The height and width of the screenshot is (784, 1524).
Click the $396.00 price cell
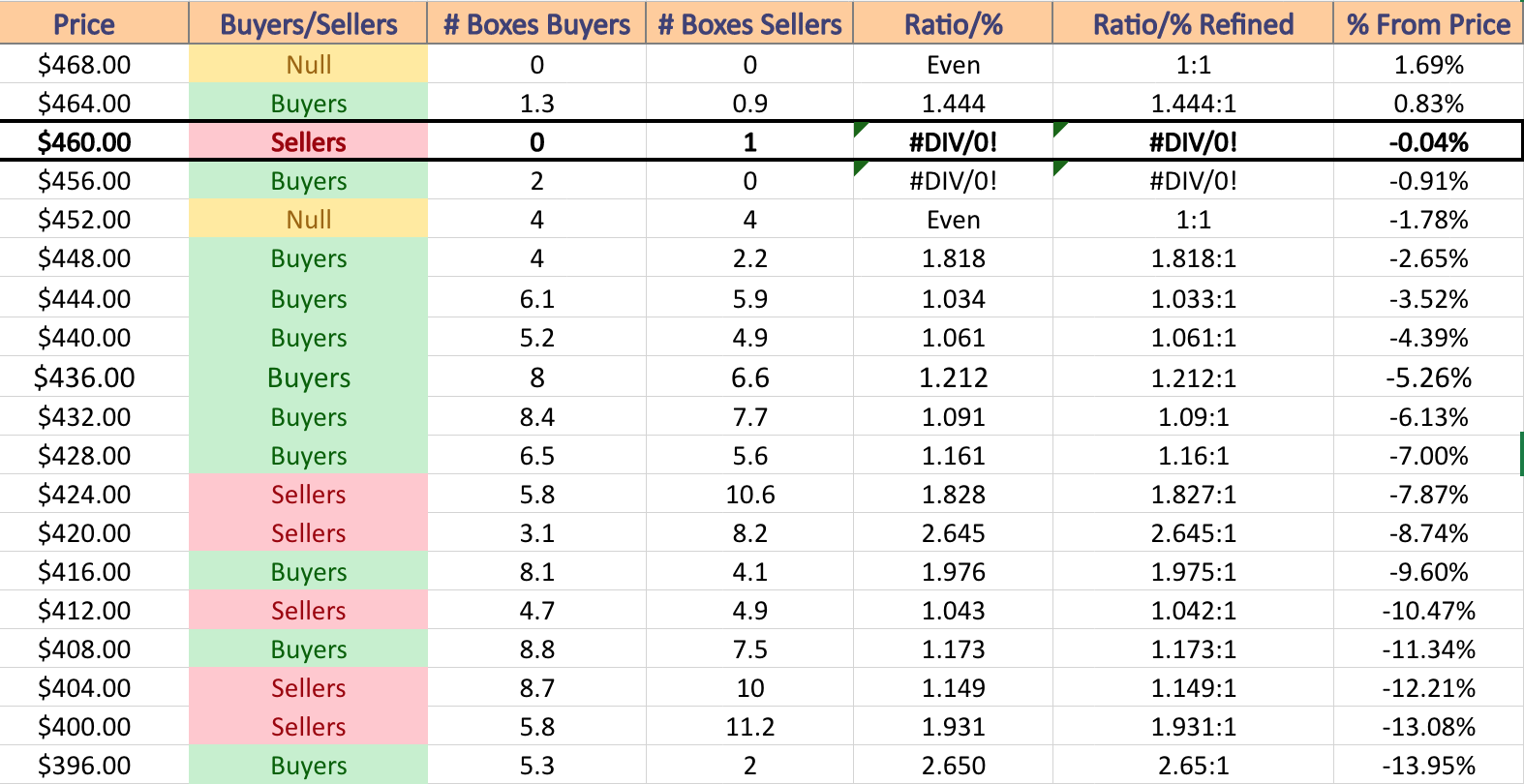pyautogui.click(x=94, y=765)
